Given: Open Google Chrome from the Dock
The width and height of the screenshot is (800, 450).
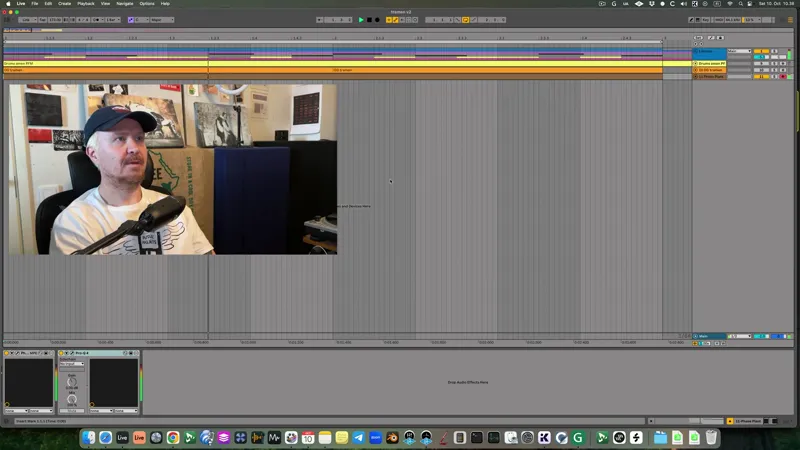Looking at the screenshot, I should (173, 437).
